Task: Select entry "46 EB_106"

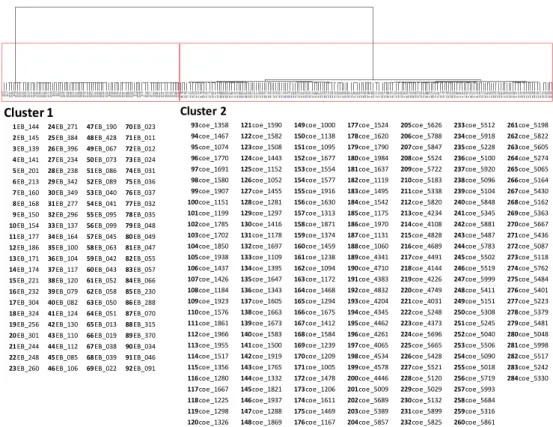Action: pos(63,368)
